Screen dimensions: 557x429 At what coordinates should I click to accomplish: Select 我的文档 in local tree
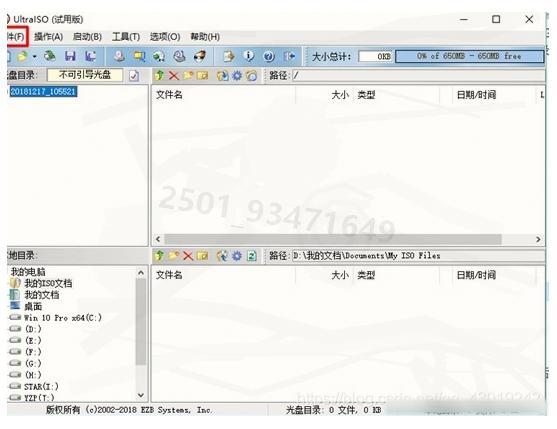click(x=42, y=295)
